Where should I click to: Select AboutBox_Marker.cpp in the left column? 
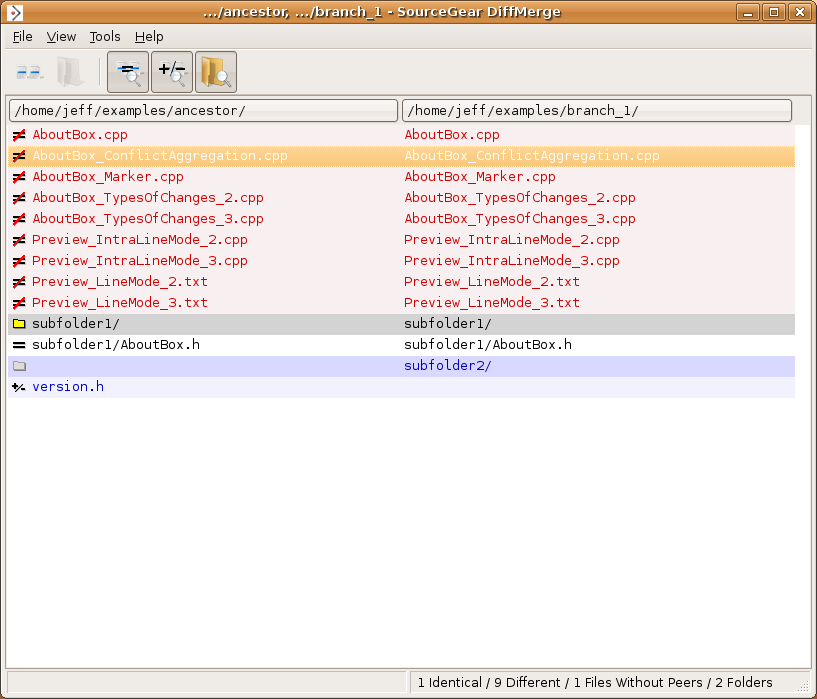pos(108,177)
